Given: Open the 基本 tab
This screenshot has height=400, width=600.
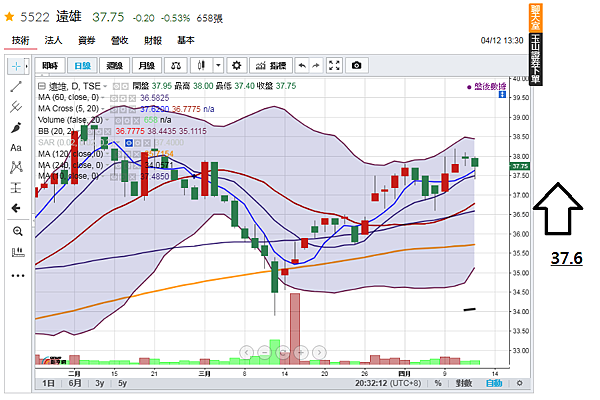Looking at the screenshot, I should click(x=186, y=40).
